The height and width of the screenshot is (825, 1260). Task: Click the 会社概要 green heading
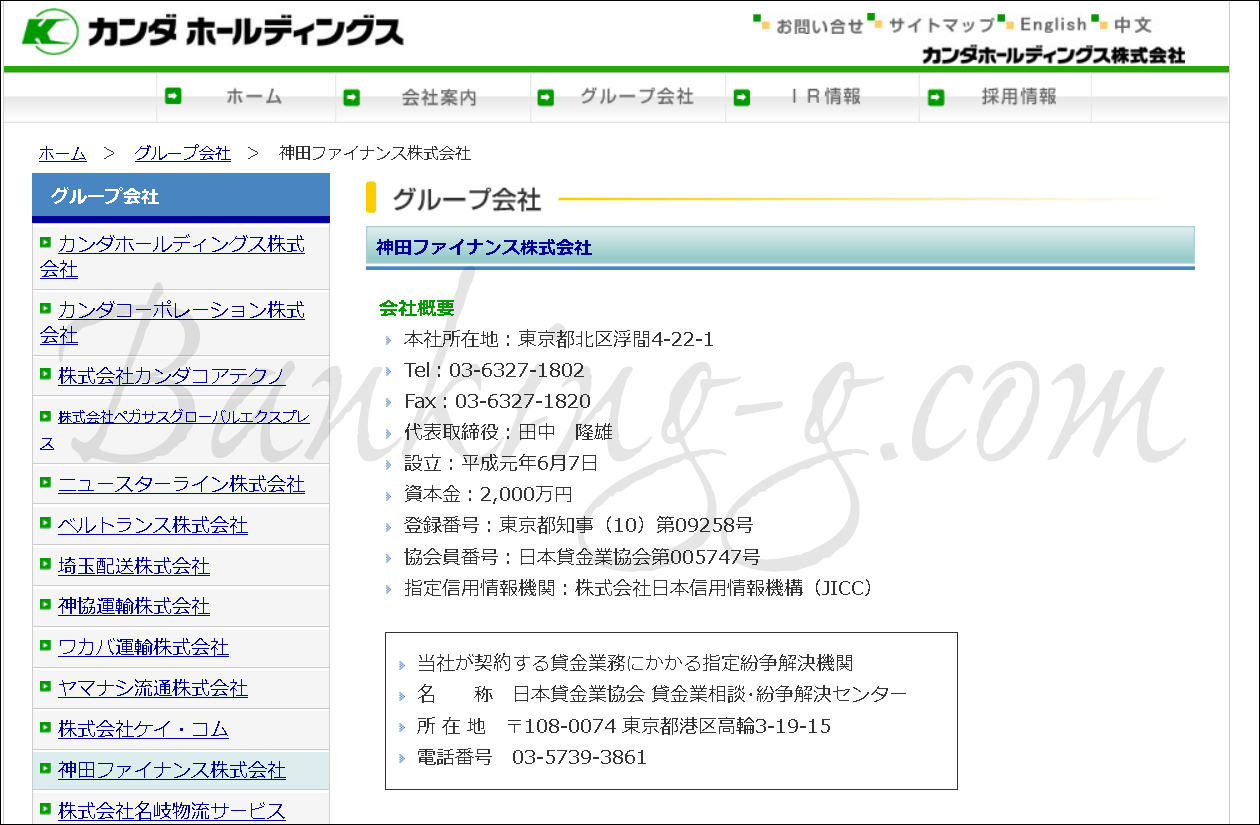pyautogui.click(x=417, y=308)
